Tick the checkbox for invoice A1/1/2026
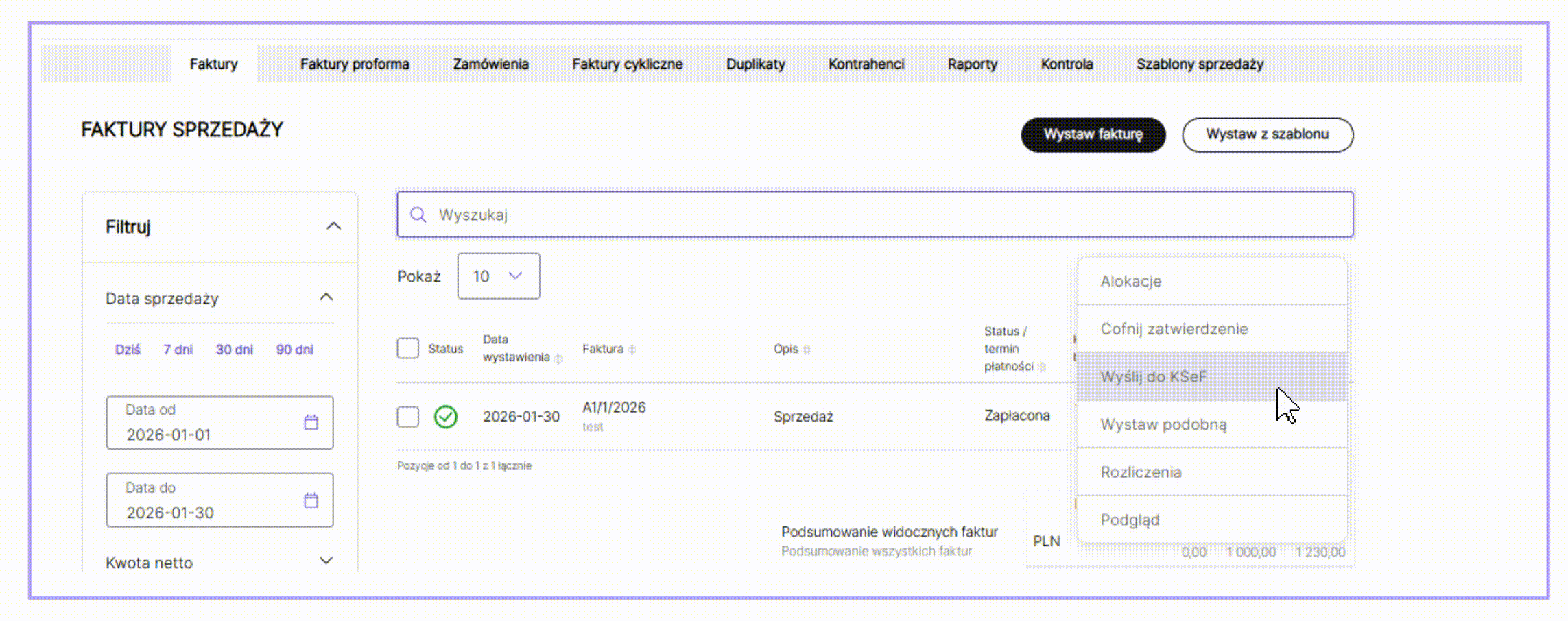Screen dimensions: 1568x621 click(408, 417)
